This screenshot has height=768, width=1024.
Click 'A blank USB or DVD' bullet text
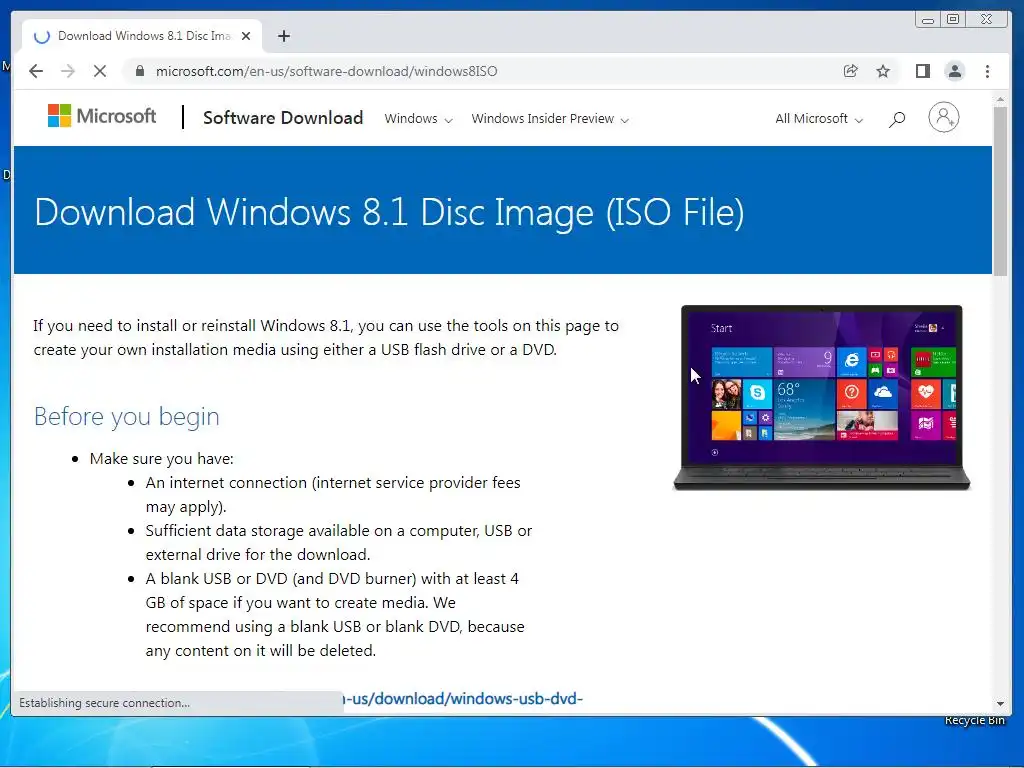[334, 614]
